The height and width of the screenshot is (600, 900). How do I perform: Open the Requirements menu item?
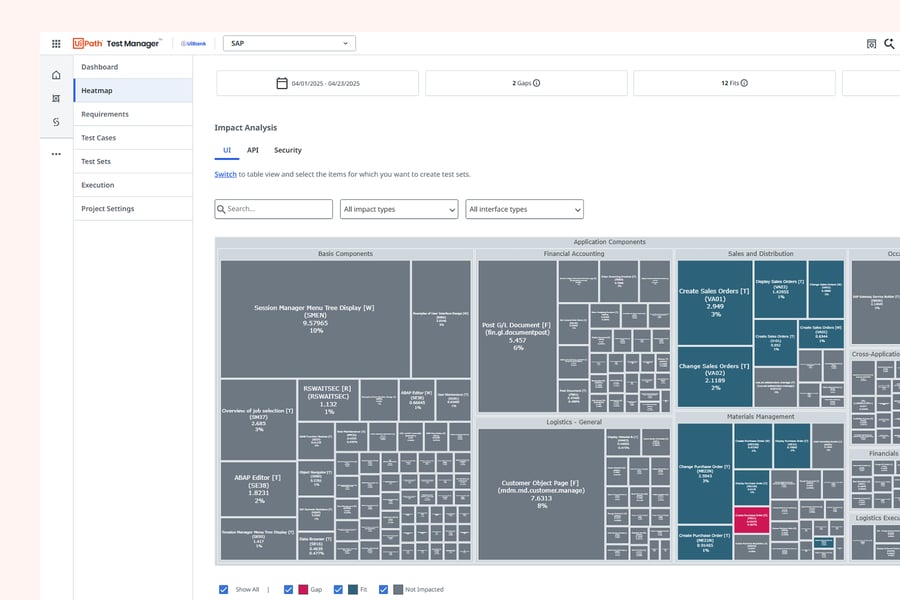(133, 114)
